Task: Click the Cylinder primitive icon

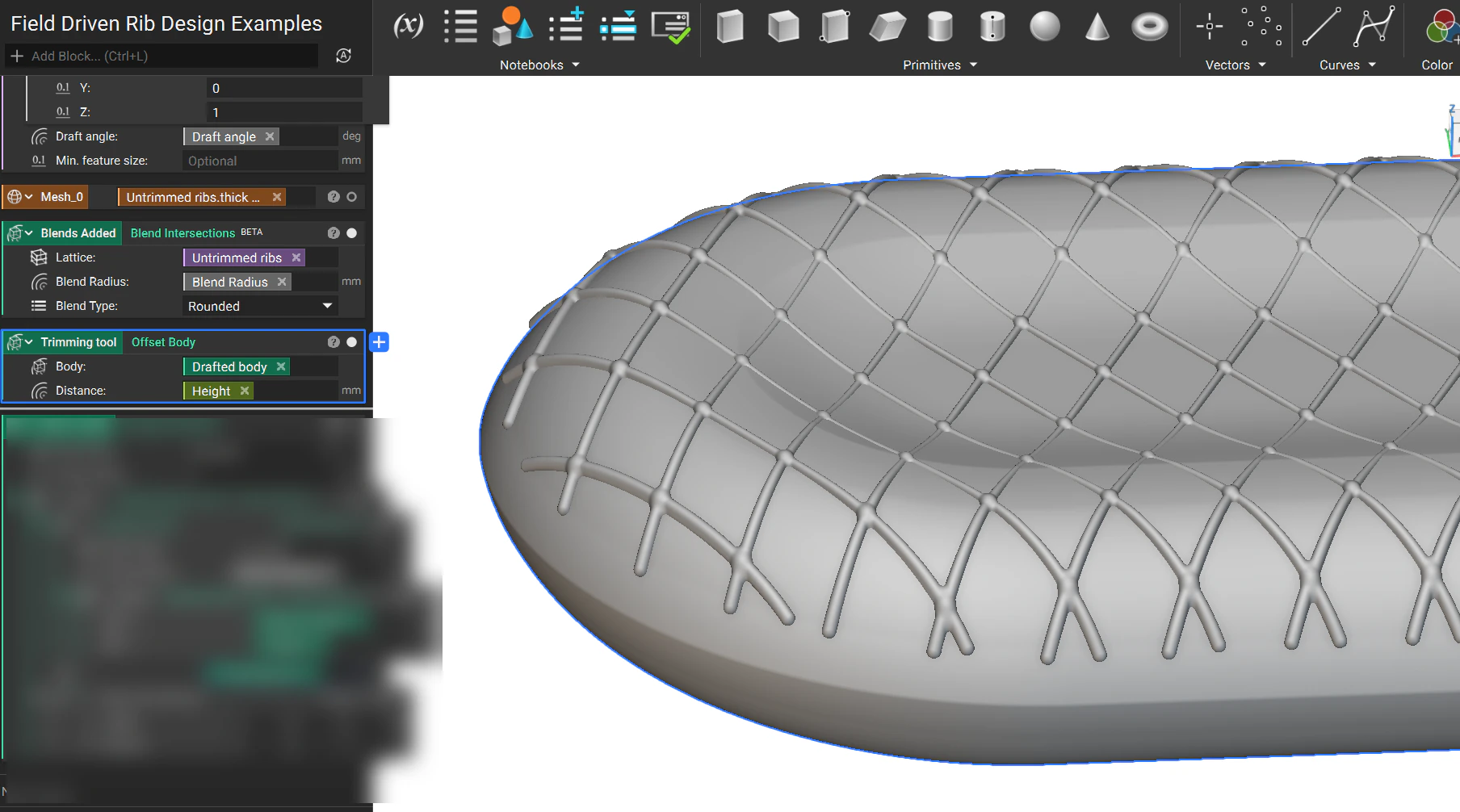Action: coord(940,27)
